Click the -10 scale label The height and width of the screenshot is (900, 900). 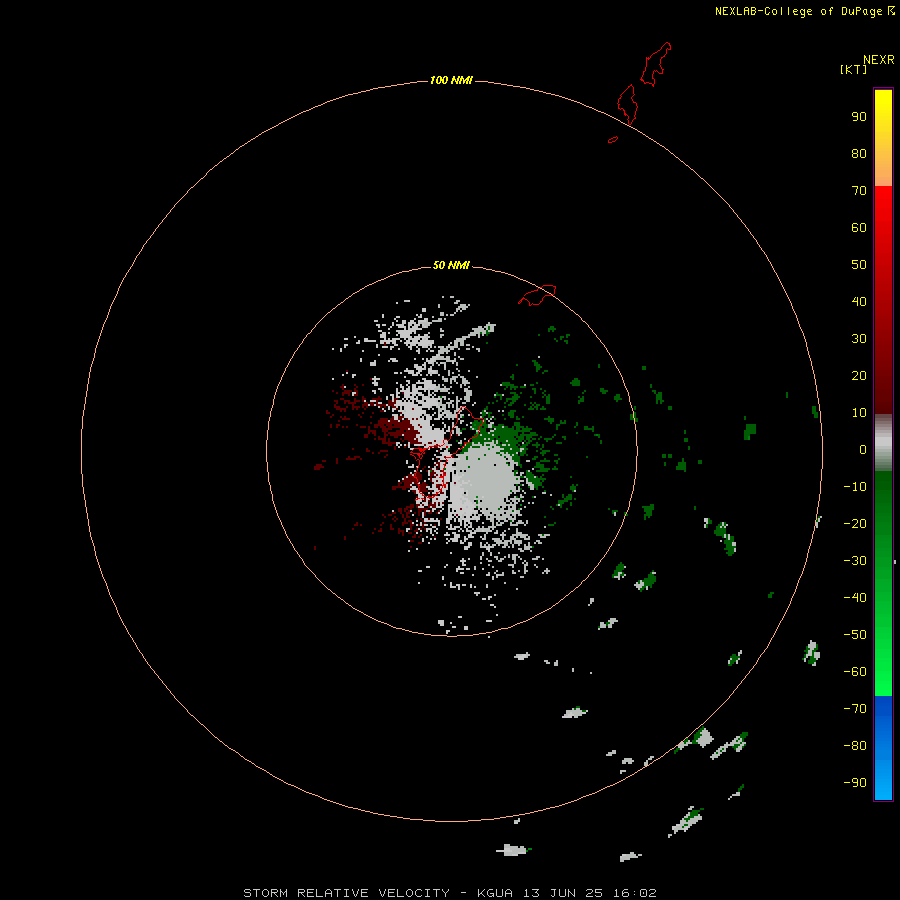[855, 487]
